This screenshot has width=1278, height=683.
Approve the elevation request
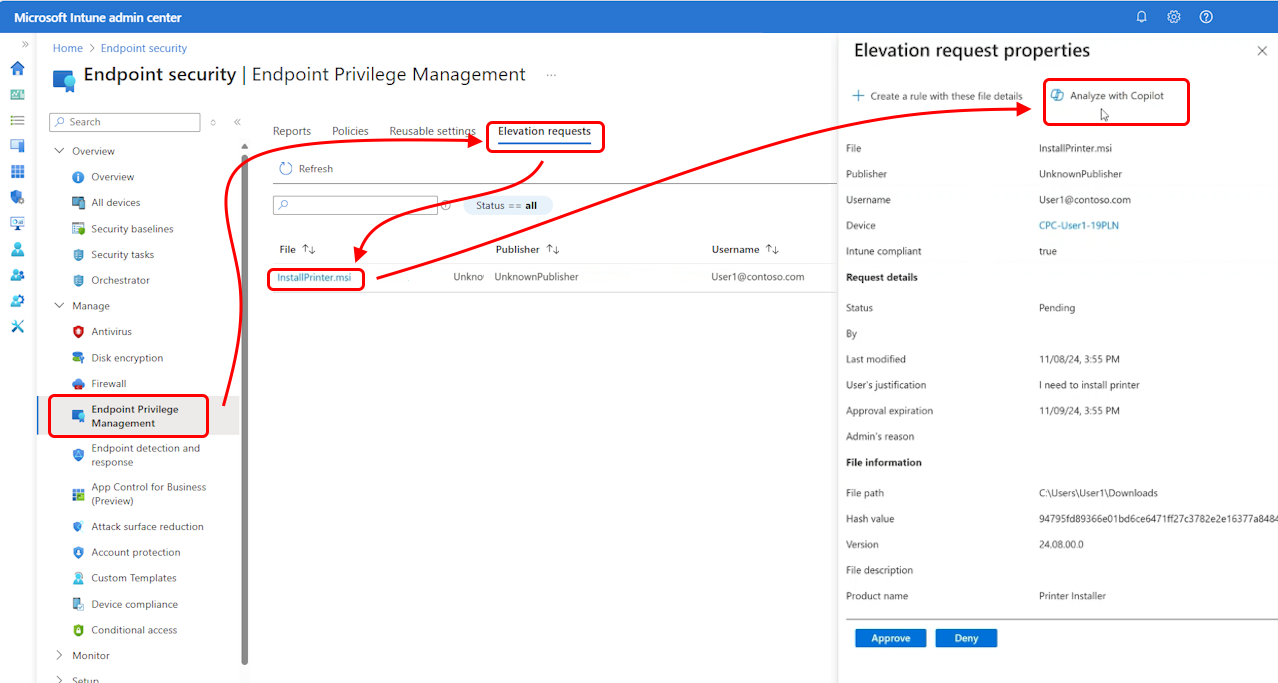coord(891,638)
